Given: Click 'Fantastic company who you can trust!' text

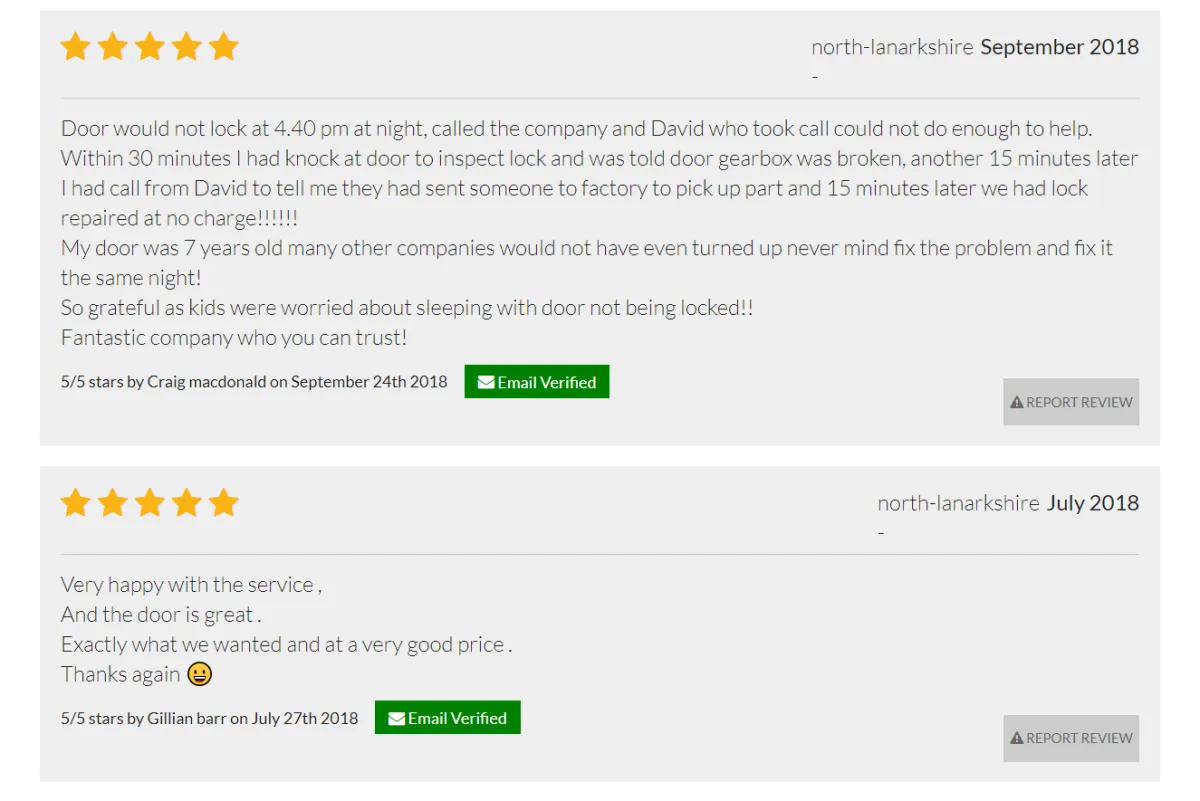Looking at the screenshot, I should 234,338.
